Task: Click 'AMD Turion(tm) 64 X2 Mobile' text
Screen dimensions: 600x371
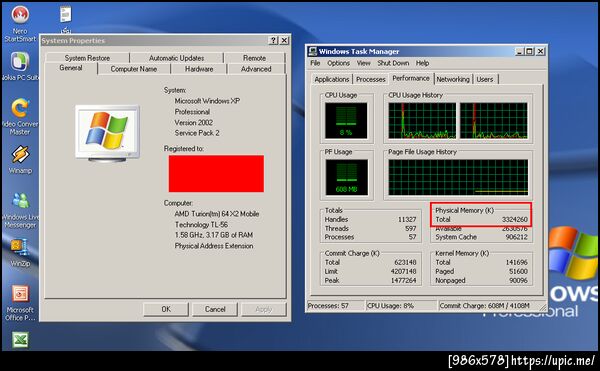Action: (x=217, y=214)
